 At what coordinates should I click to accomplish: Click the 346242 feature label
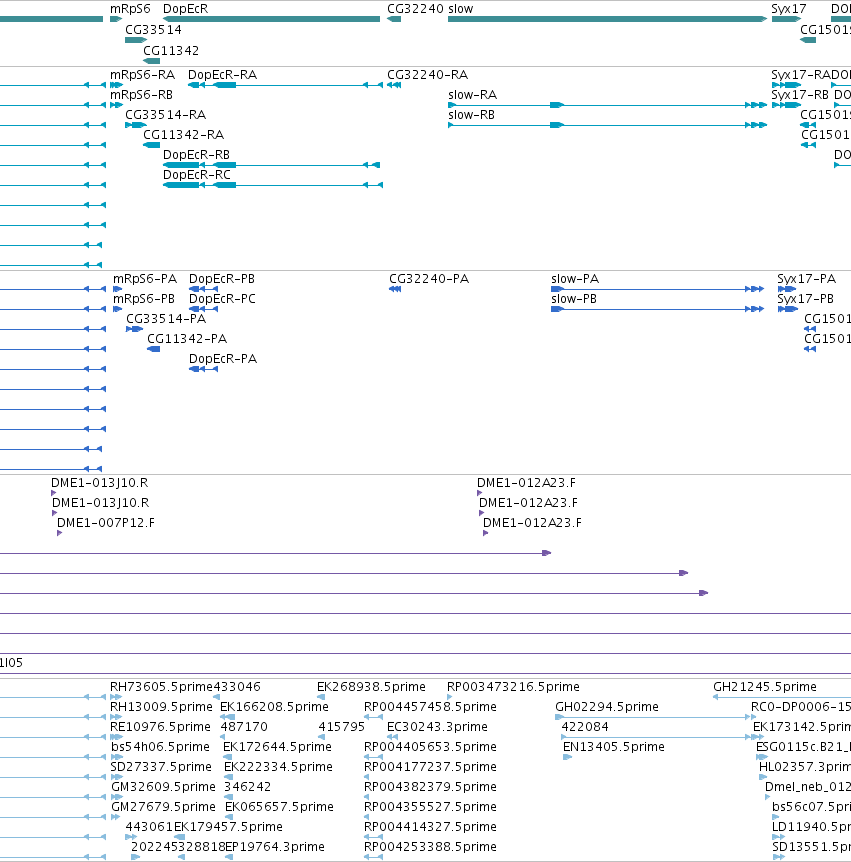click(x=247, y=787)
